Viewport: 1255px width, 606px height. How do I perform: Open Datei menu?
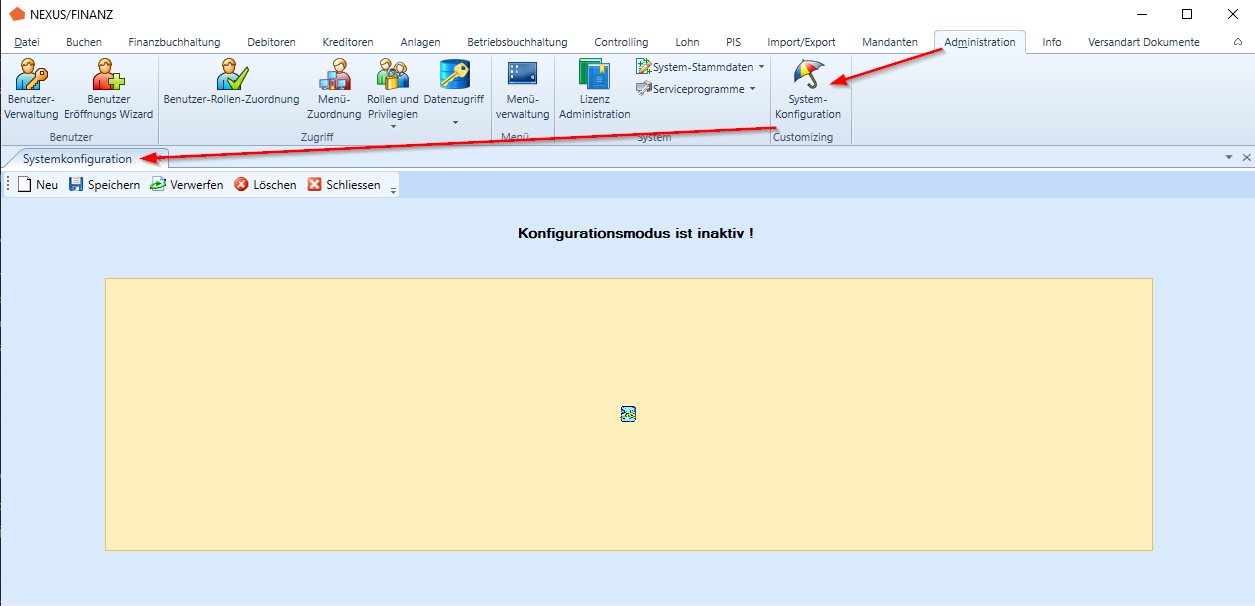[x=28, y=42]
